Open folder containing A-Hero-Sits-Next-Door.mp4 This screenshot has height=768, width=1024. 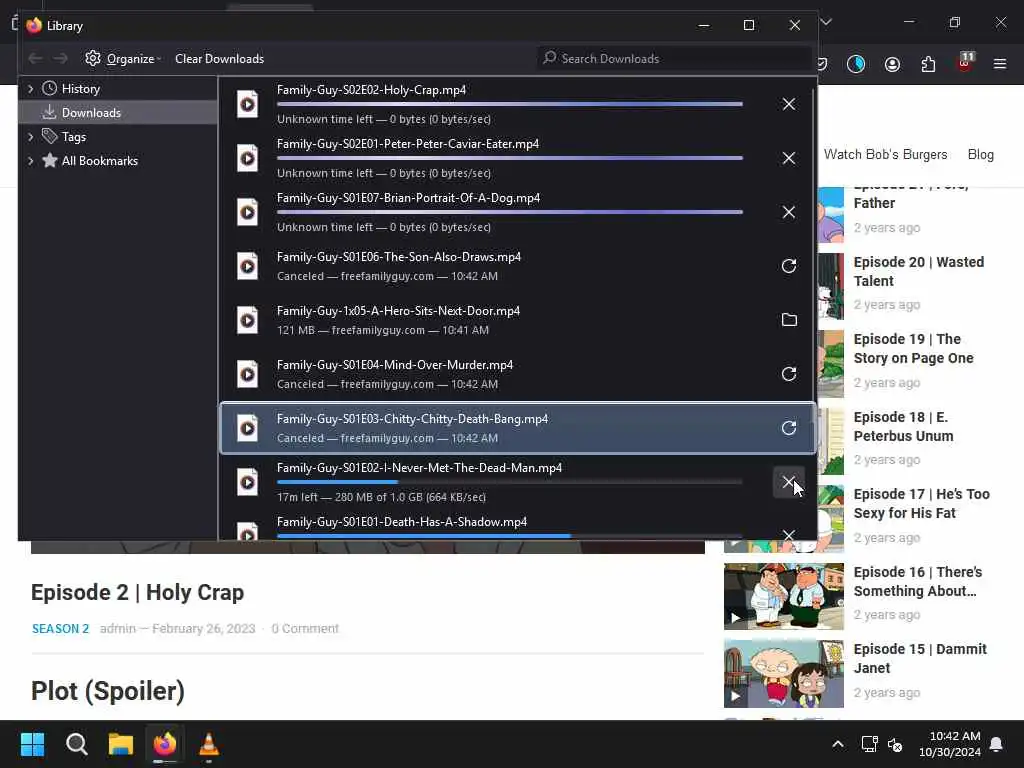(x=789, y=320)
